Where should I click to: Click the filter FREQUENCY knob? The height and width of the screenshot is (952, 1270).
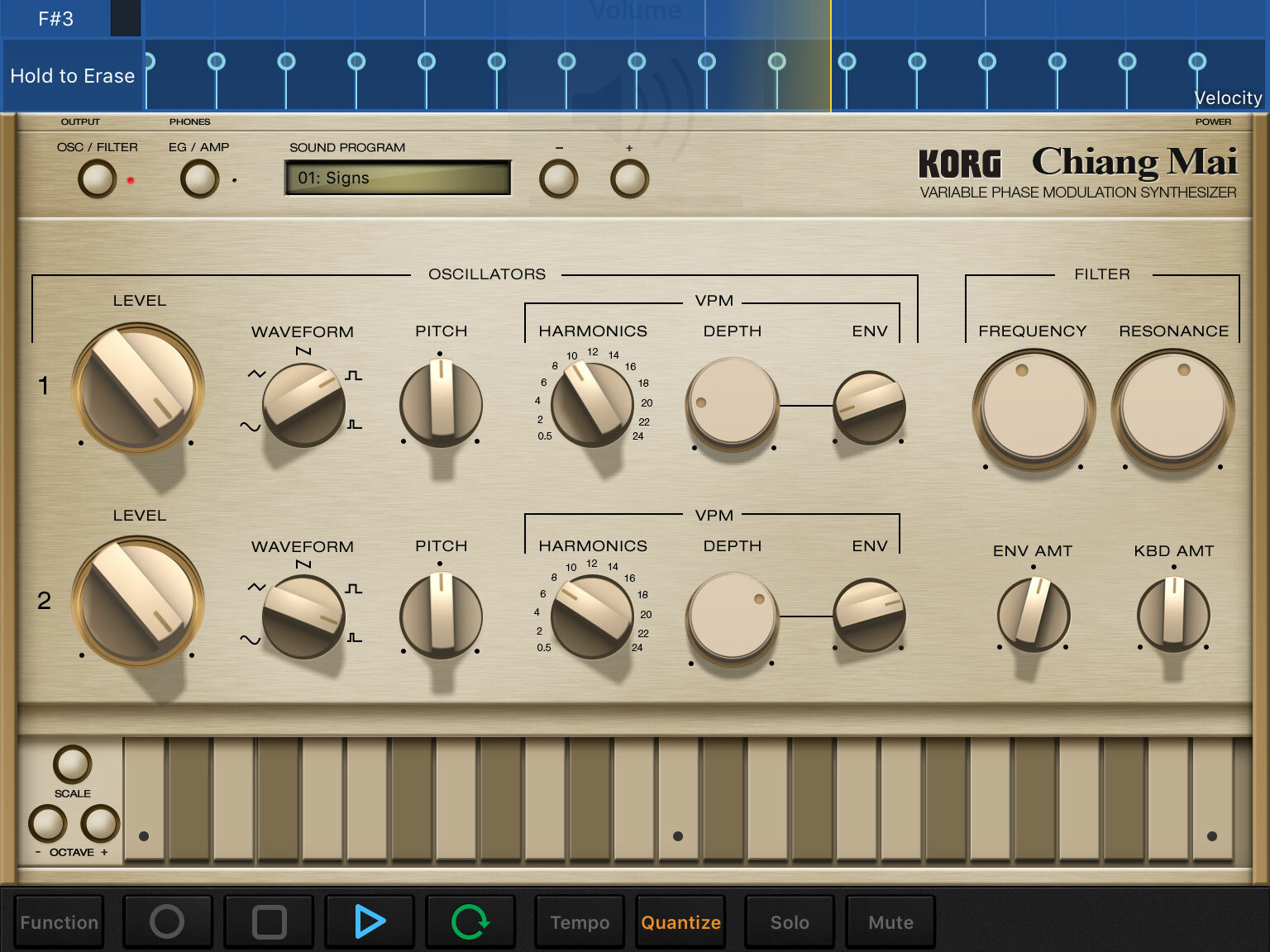[x=1034, y=408]
